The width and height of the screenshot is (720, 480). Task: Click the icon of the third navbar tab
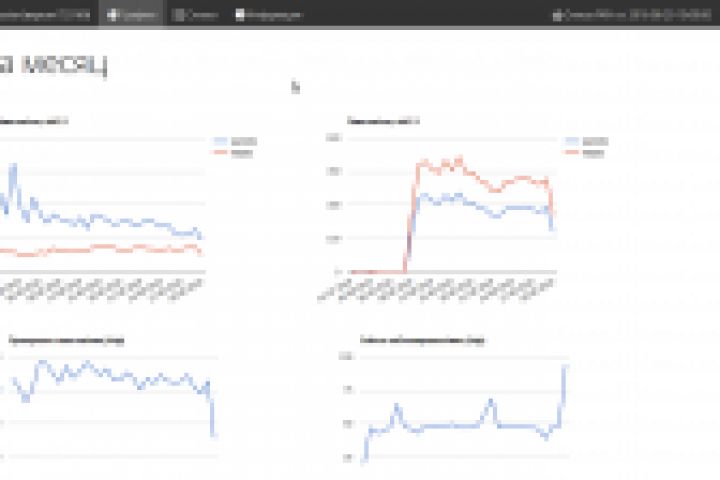click(240, 15)
